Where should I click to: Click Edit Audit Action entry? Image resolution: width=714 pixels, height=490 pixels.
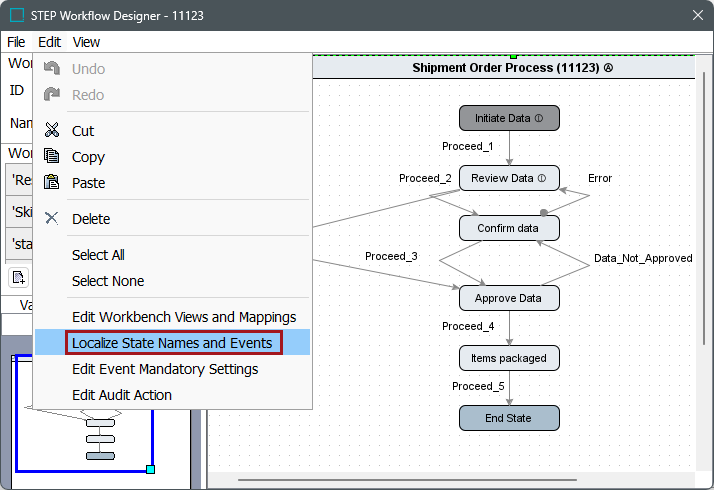(x=122, y=395)
